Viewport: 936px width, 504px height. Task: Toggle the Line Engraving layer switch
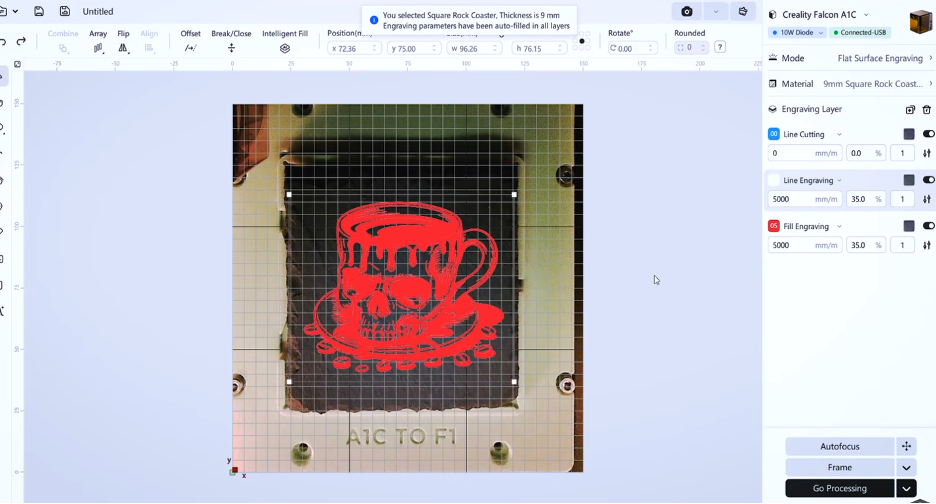point(928,180)
